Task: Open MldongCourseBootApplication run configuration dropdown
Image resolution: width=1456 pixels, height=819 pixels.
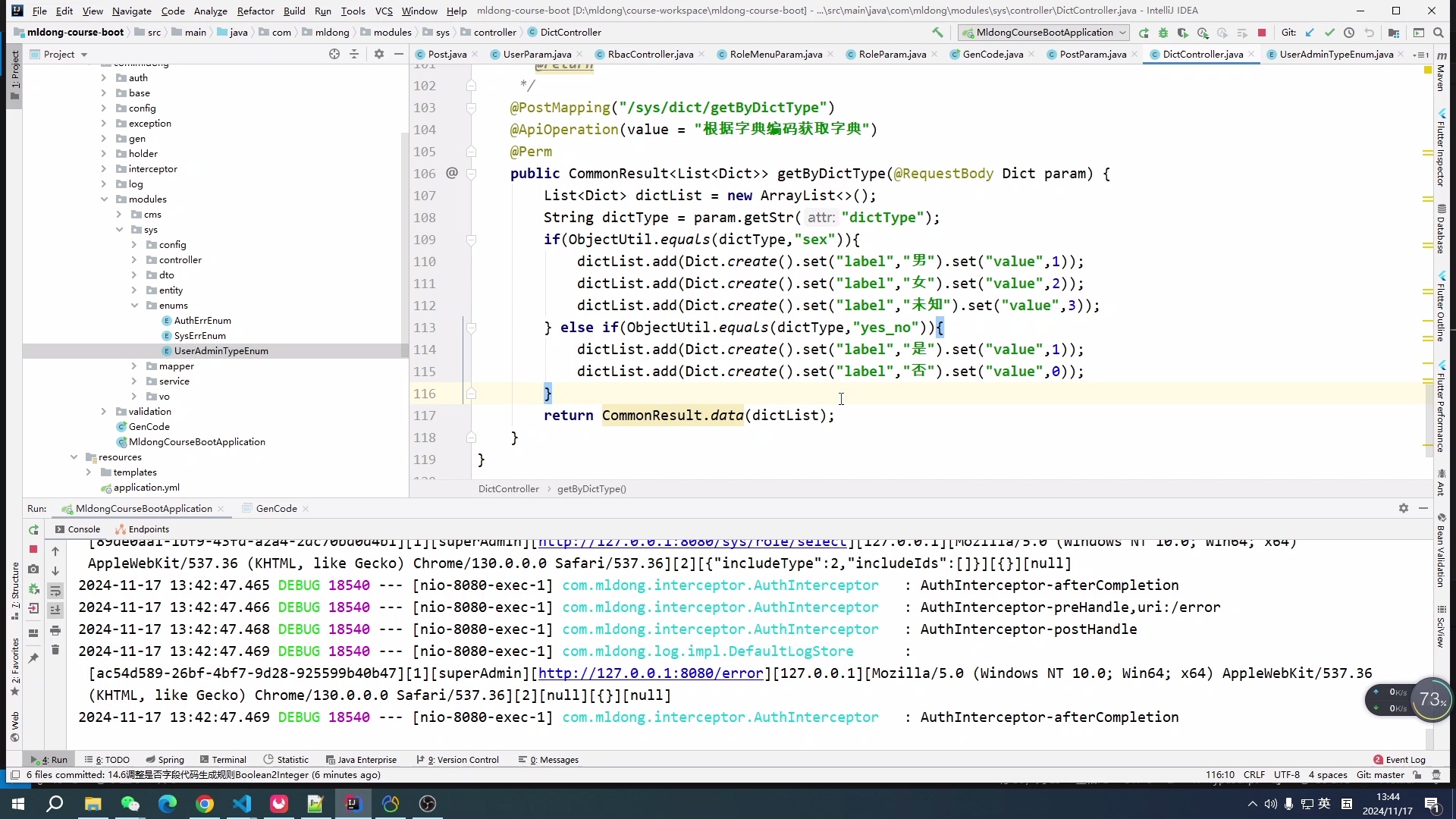Action: pyautogui.click(x=1044, y=33)
